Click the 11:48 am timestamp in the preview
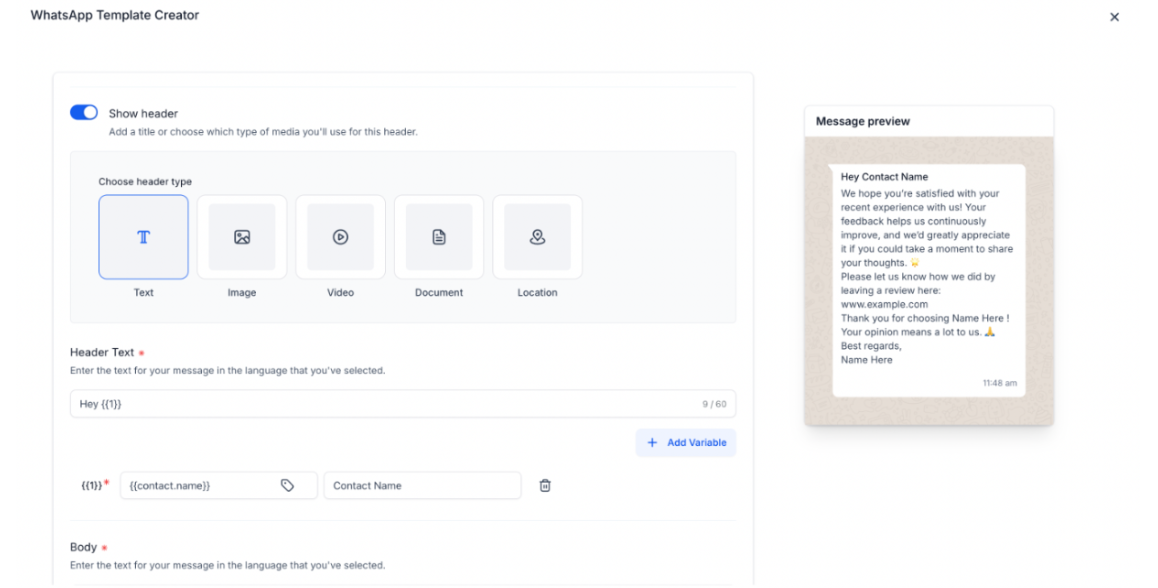The height and width of the screenshot is (588, 1158). click(999, 383)
